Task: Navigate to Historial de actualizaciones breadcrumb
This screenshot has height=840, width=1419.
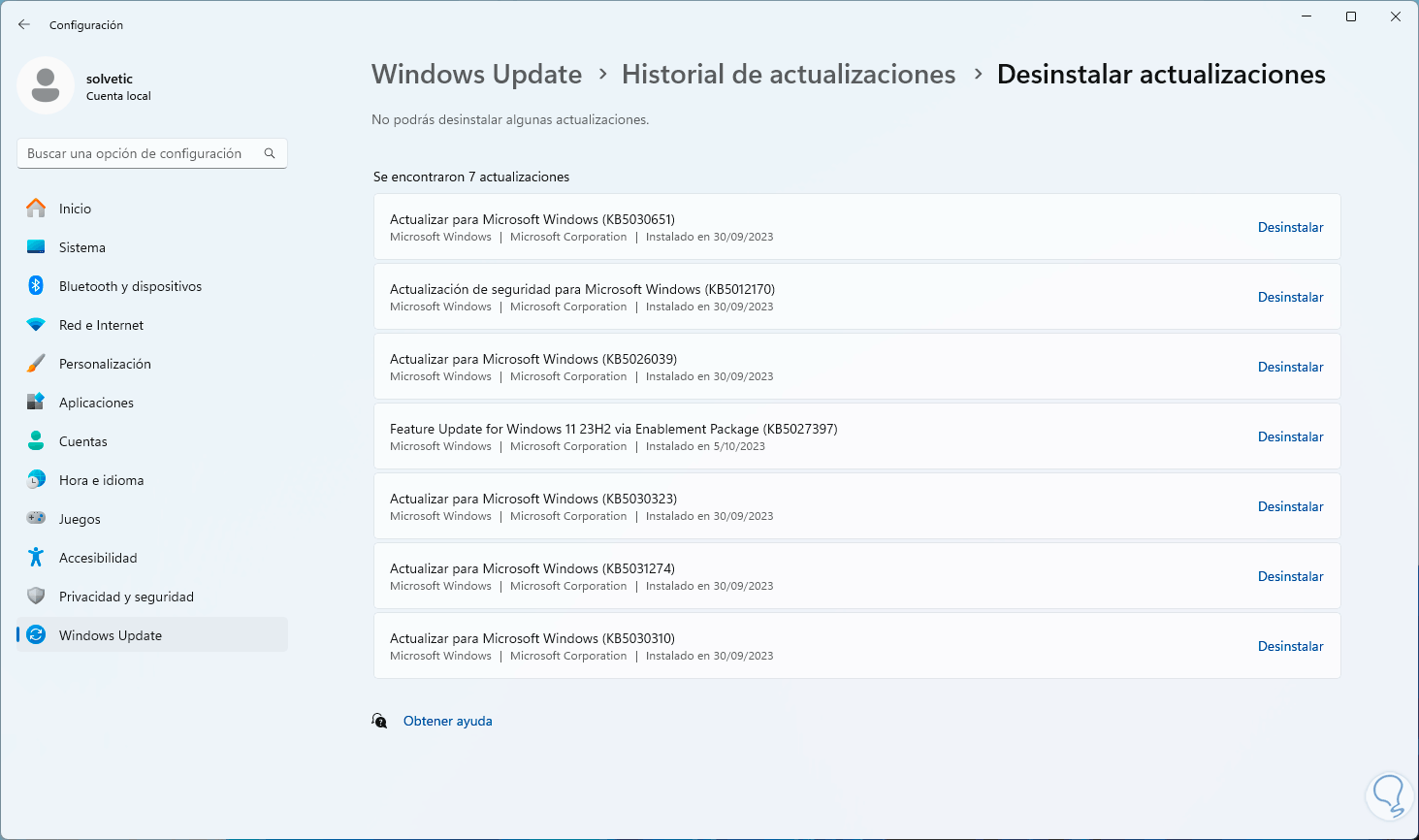Action: click(788, 75)
